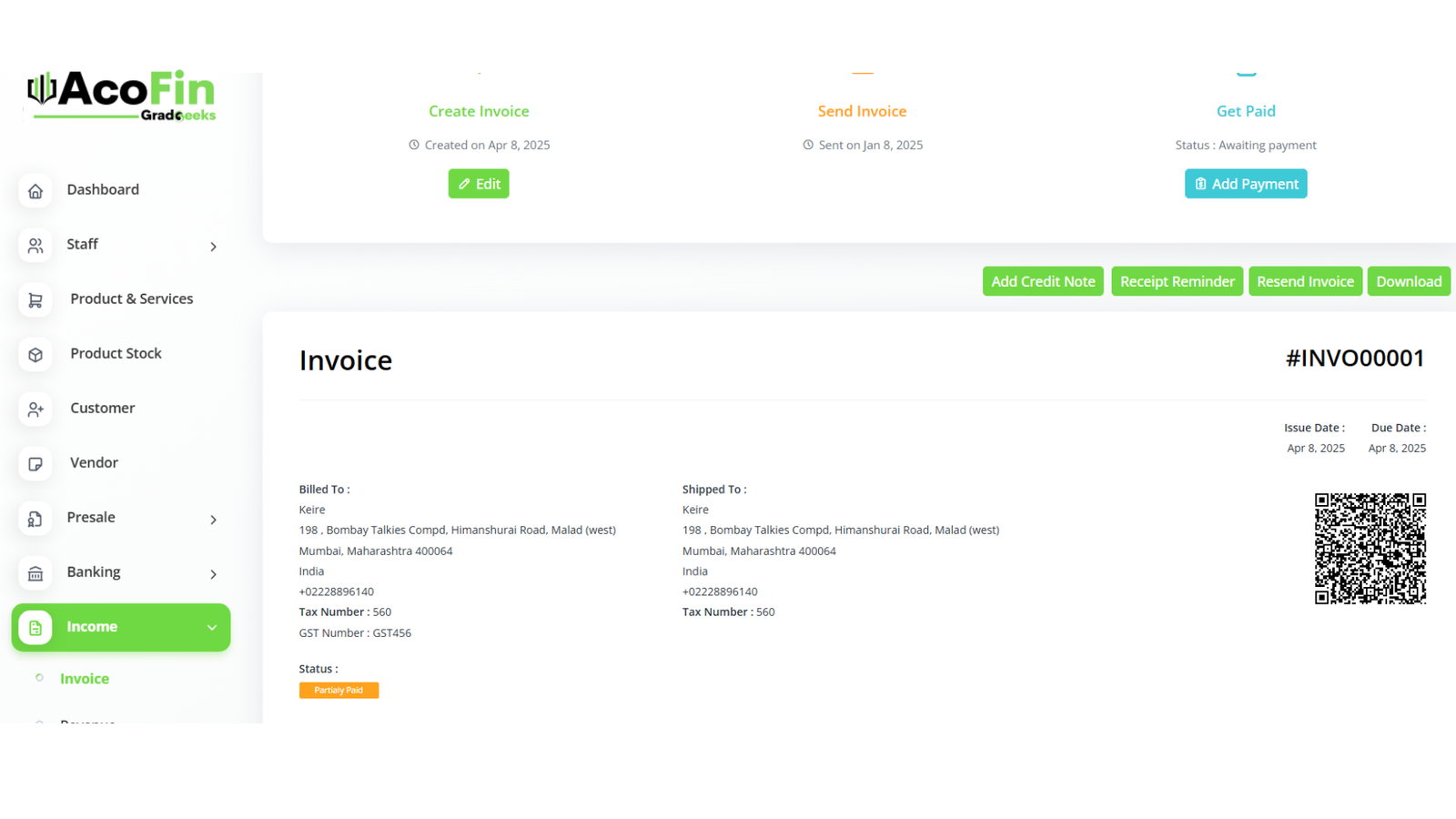Expand the Presale submenu arrow

[213, 520]
